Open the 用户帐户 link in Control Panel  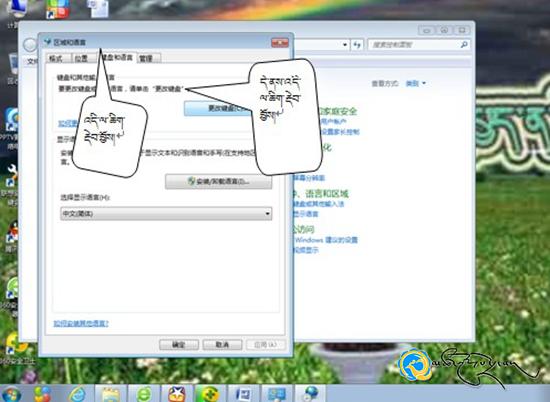pos(334,121)
